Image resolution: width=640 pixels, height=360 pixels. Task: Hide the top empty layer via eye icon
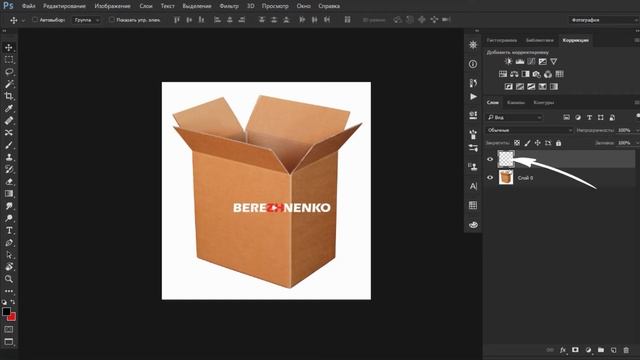[490, 159]
